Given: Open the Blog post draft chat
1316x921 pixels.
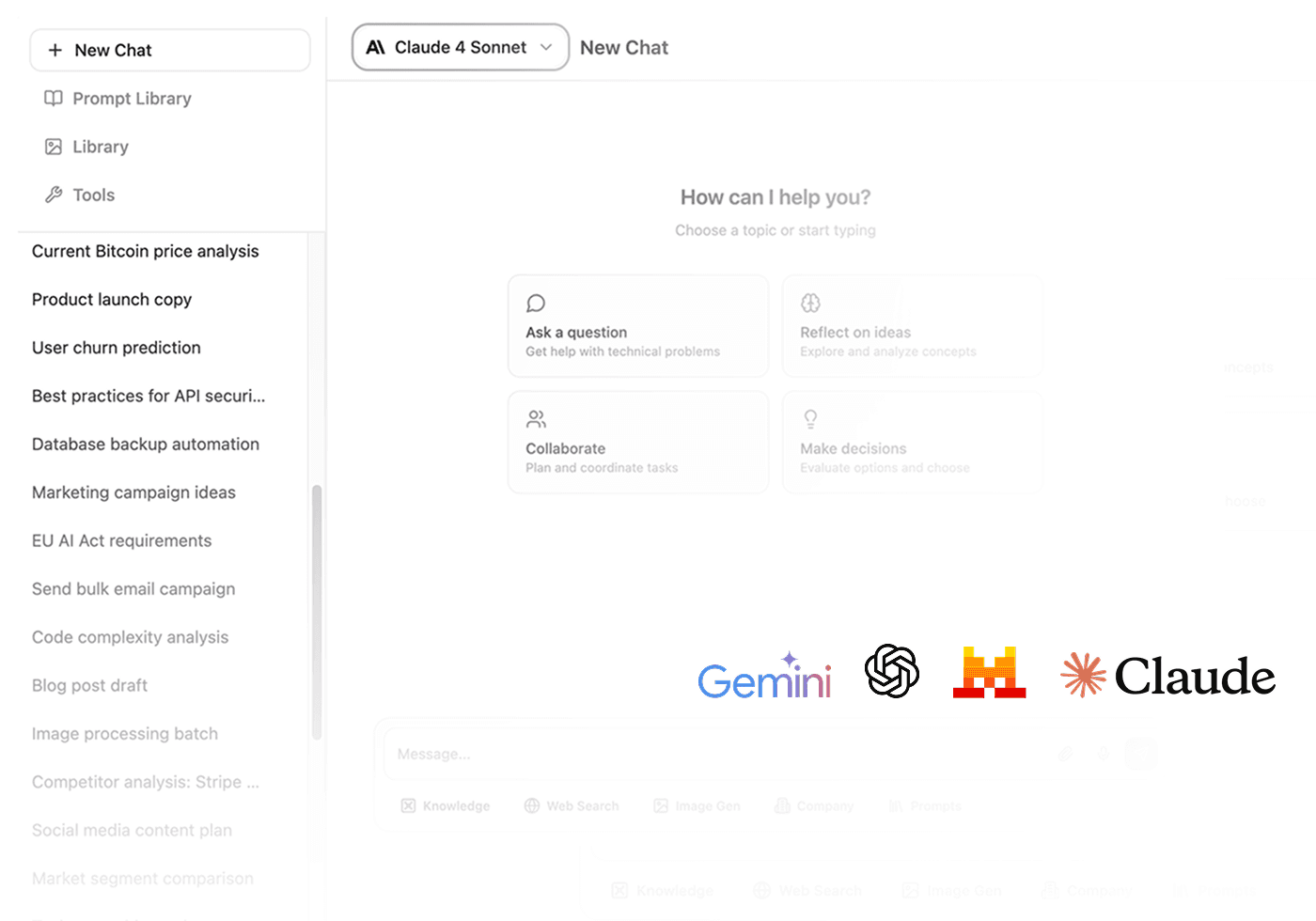Looking at the screenshot, I should pos(90,685).
